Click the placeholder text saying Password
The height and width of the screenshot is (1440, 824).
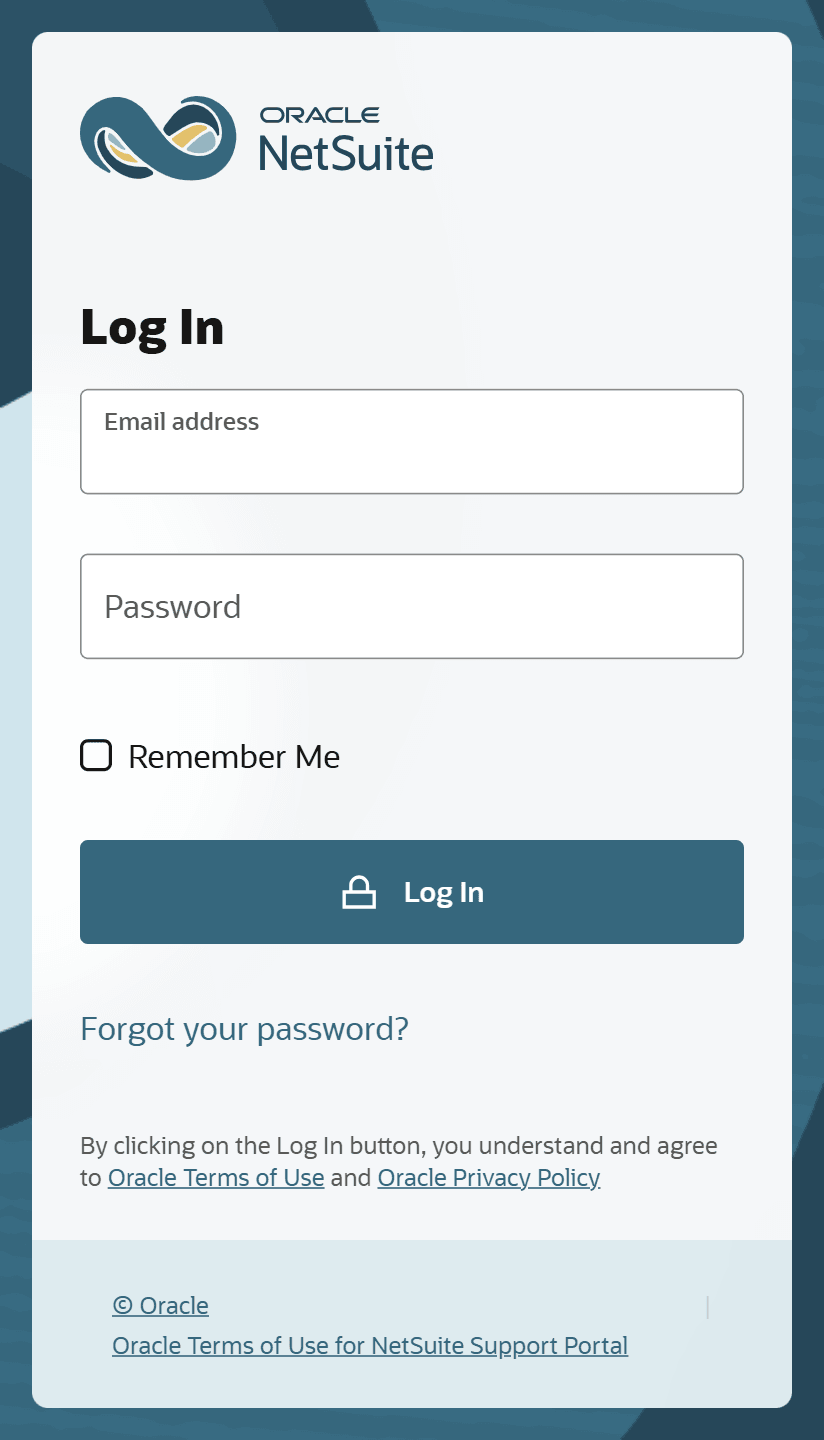[172, 606]
